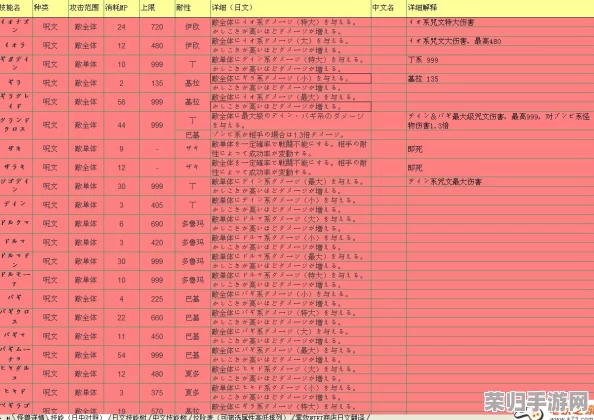Screen dimensions: 594x420
Task: Click the upper limit cell showing 405
Action: click(x=157, y=205)
